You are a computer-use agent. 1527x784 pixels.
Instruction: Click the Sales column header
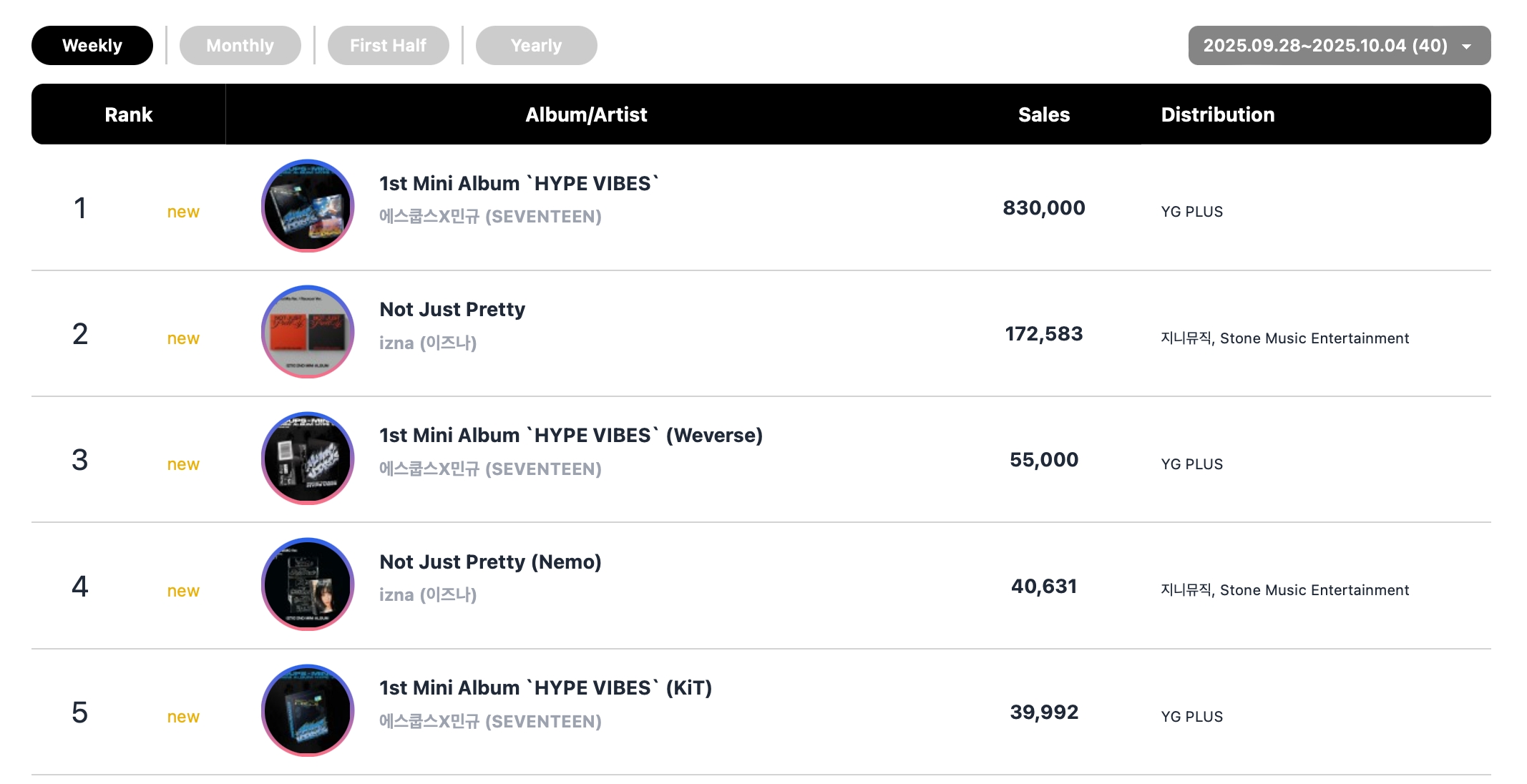[x=1044, y=114]
